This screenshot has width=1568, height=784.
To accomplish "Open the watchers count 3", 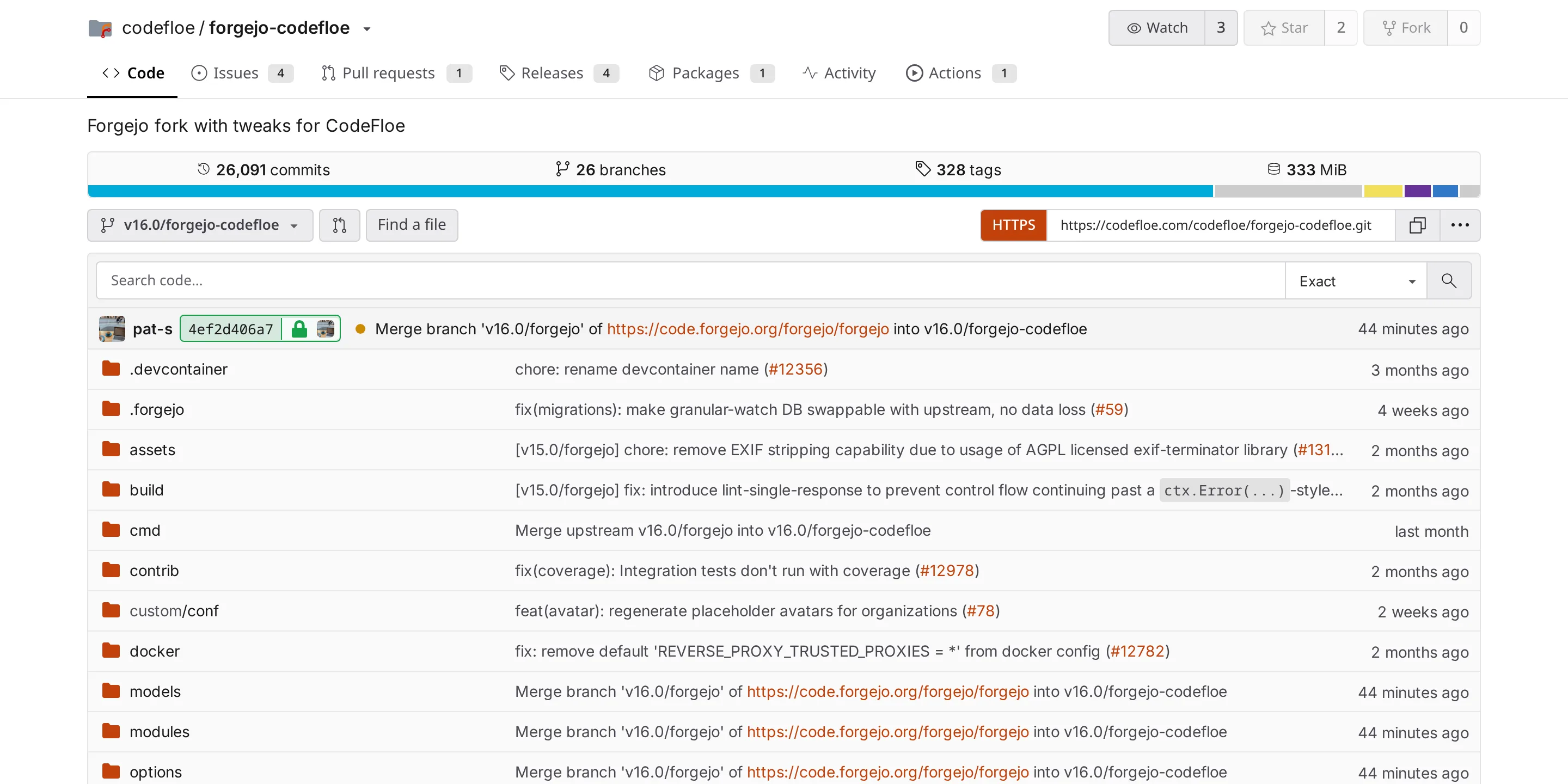I will 1221,28.
